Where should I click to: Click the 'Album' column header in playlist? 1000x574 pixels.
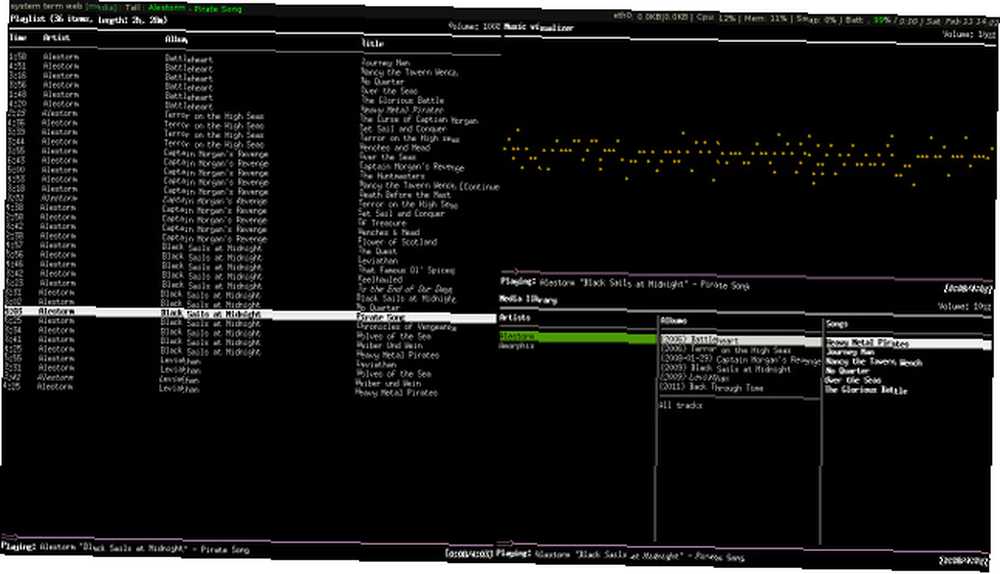point(176,40)
